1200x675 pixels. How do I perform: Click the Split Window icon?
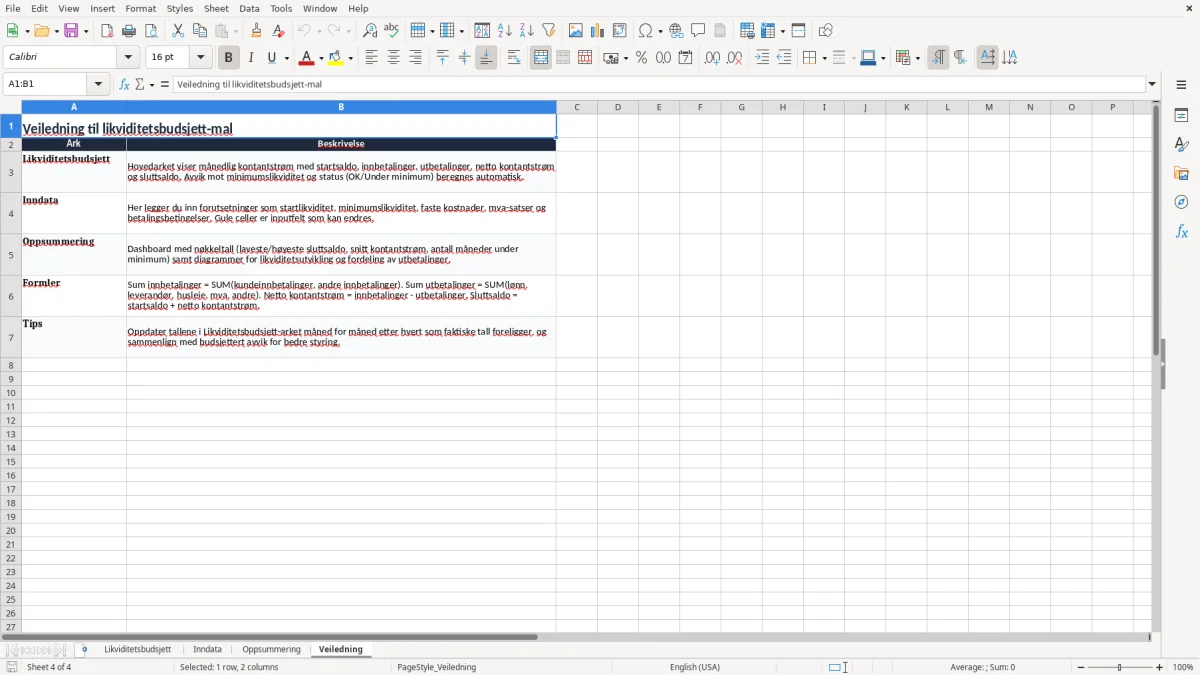click(799, 31)
